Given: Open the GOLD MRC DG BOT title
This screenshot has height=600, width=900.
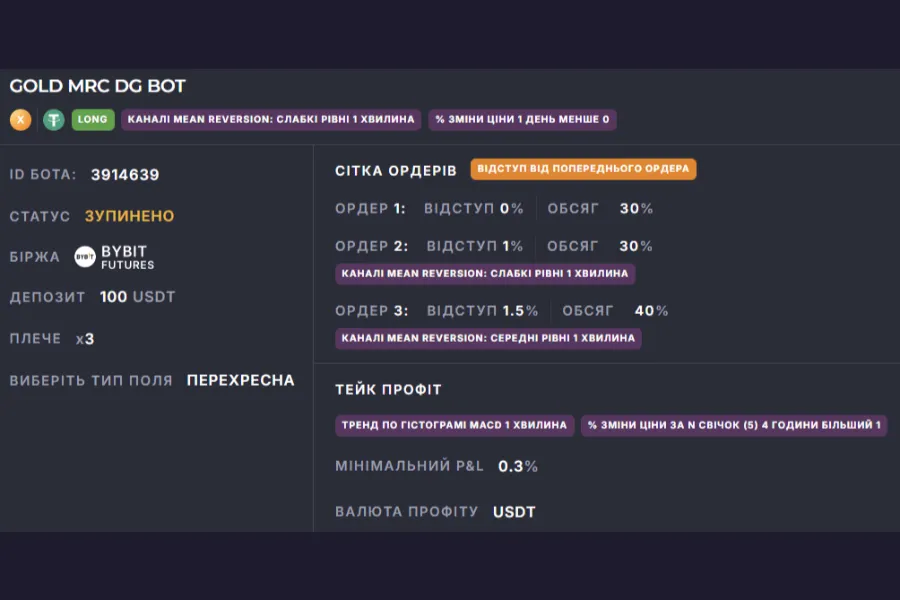Looking at the screenshot, I should tap(96, 86).
